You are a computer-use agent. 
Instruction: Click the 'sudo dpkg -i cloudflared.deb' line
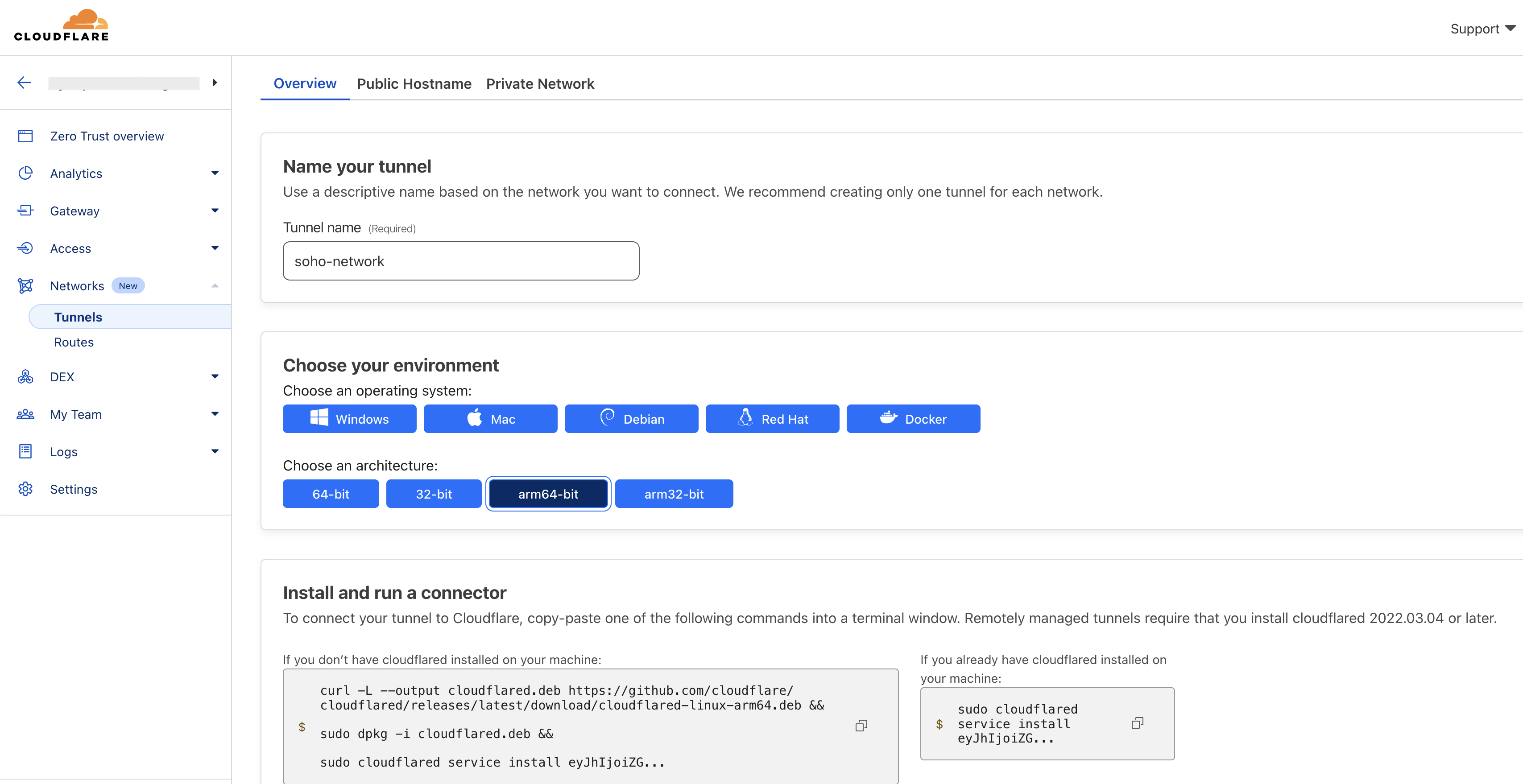[437, 734]
